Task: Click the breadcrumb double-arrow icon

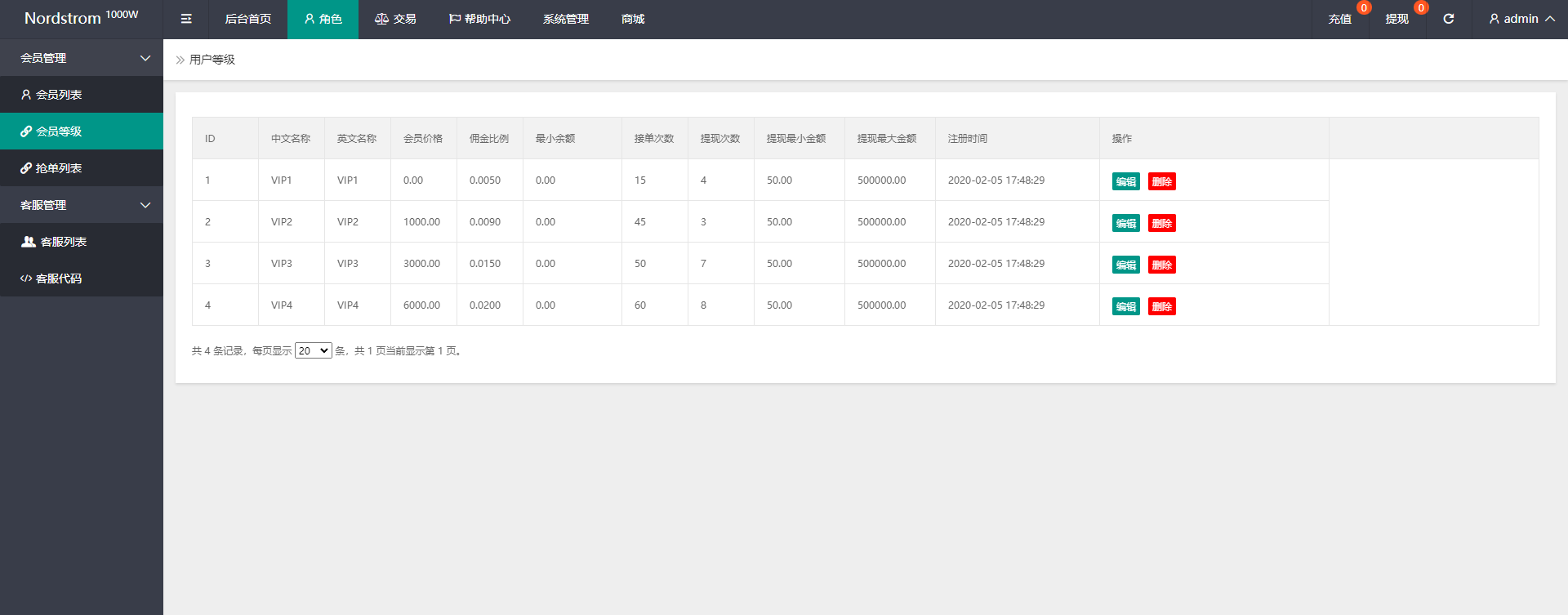Action: pos(180,60)
